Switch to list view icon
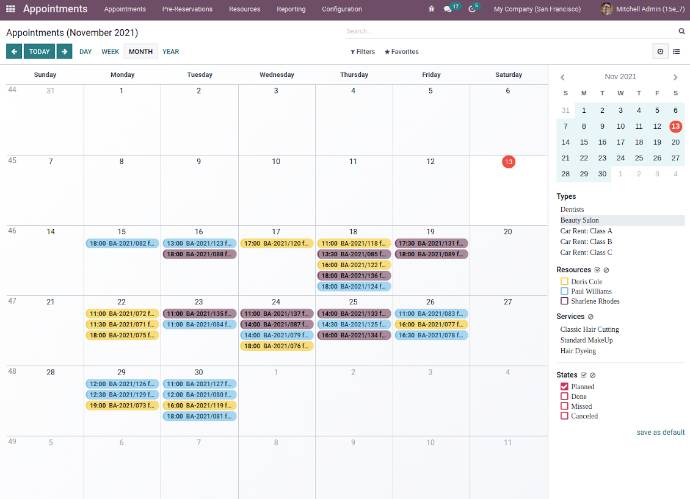 [677, 51]
